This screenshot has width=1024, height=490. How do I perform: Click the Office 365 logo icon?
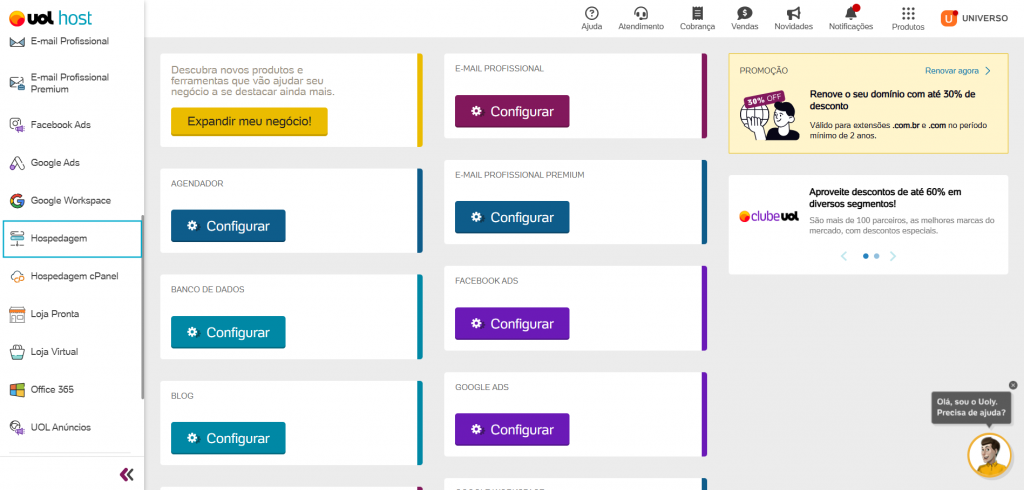[x=17, y=390]
